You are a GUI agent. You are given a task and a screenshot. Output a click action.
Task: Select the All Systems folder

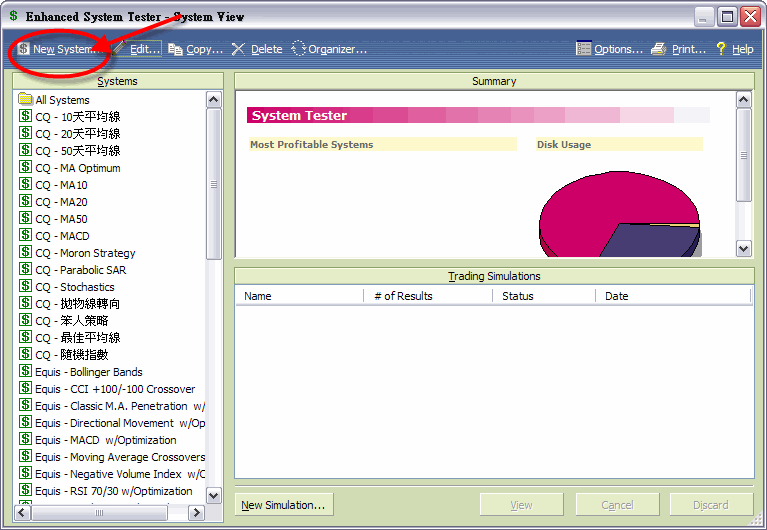(54, 100)
